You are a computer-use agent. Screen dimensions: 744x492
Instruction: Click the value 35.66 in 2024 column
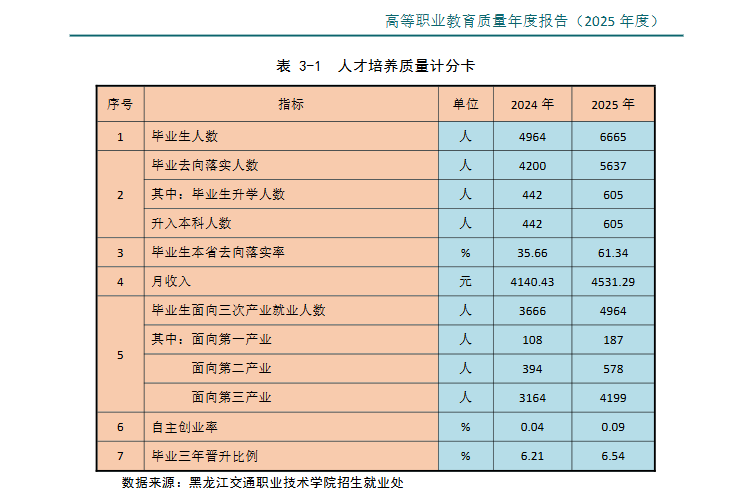click(x=532, y=253)
